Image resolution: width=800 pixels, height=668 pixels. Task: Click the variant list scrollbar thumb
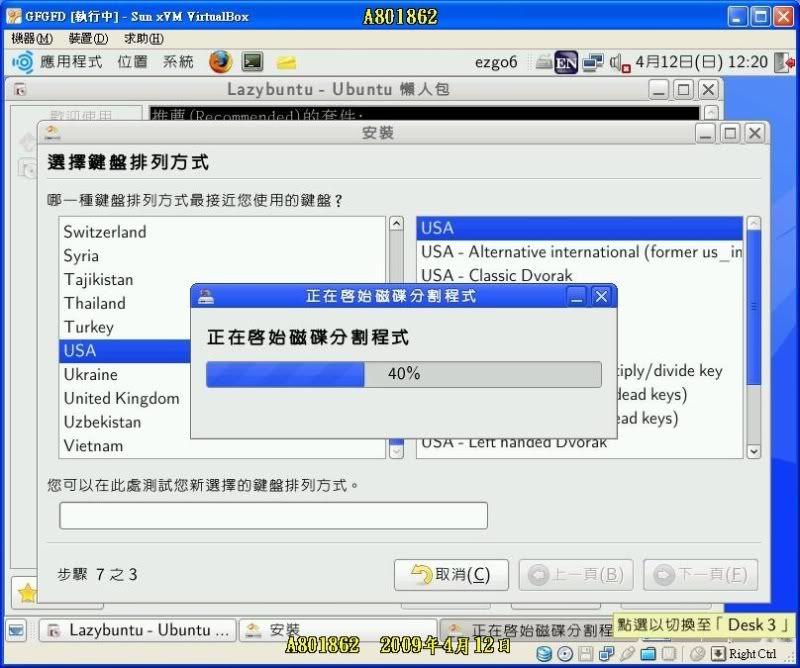pos(754,307)
